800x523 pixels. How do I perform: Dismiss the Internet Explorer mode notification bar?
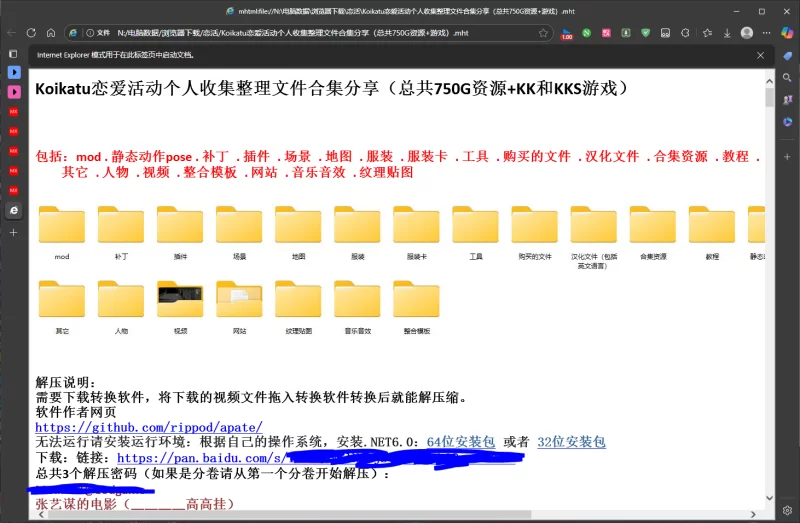pyautogui.click(x=760, y=55)
